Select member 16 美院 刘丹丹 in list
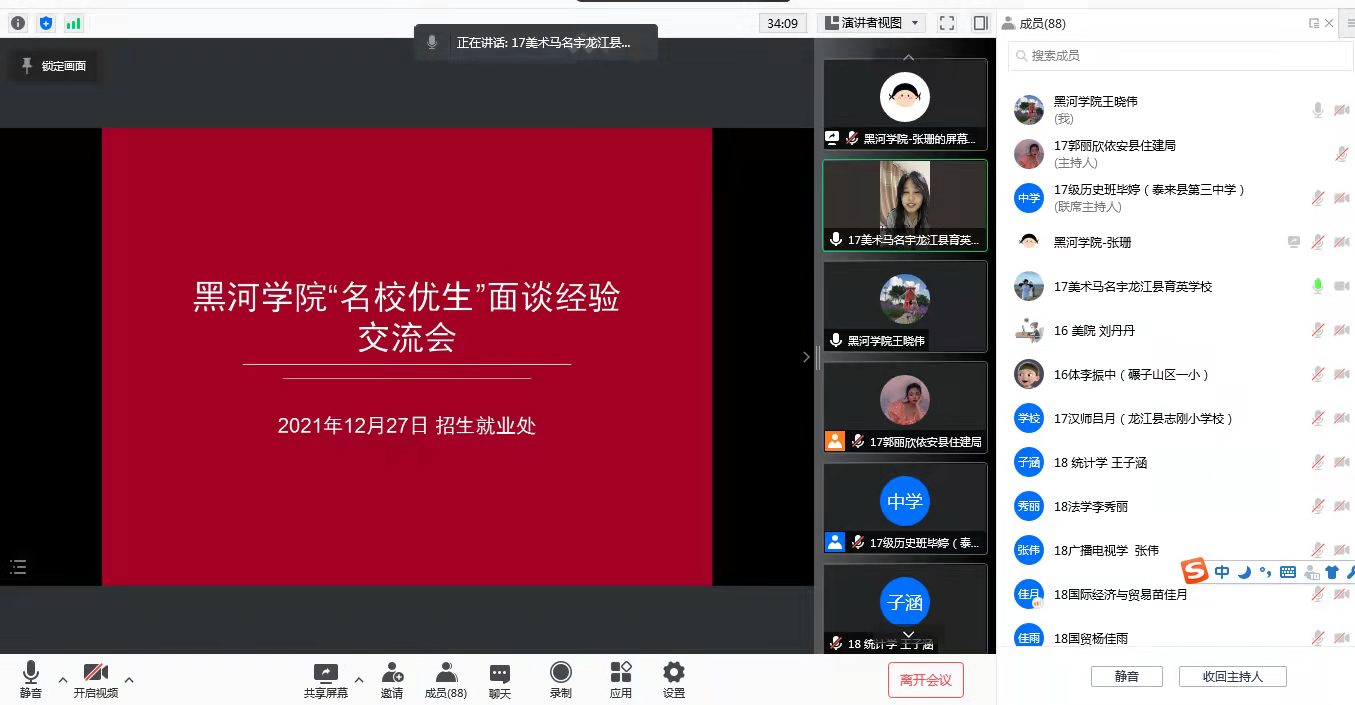The image size is (1355, 705). click(x=1094, y=331)
